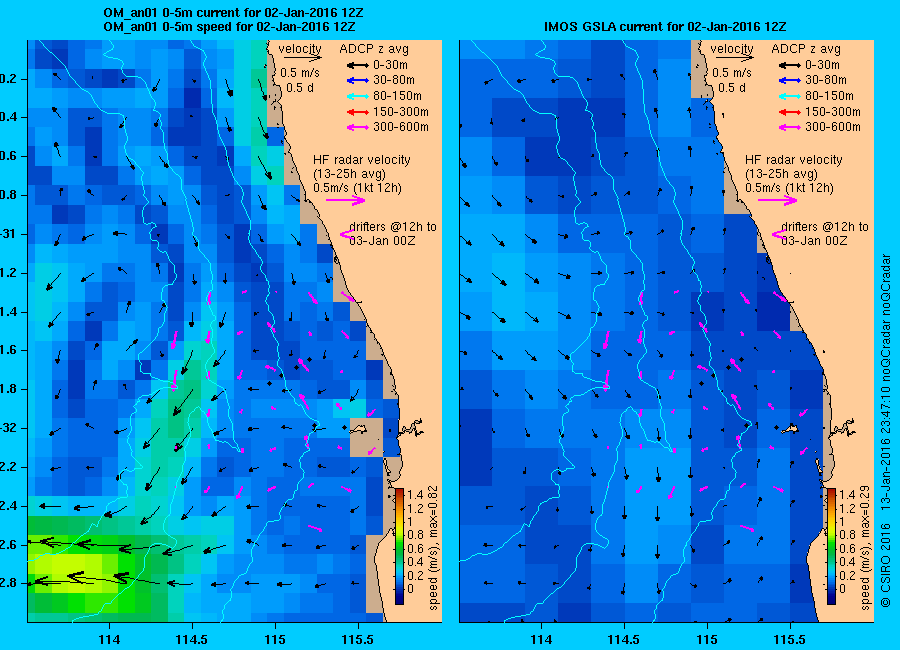This screenshot has width=900, height=650.
Task: Click the 114 longitude label under right map
Action: point(541,640)
